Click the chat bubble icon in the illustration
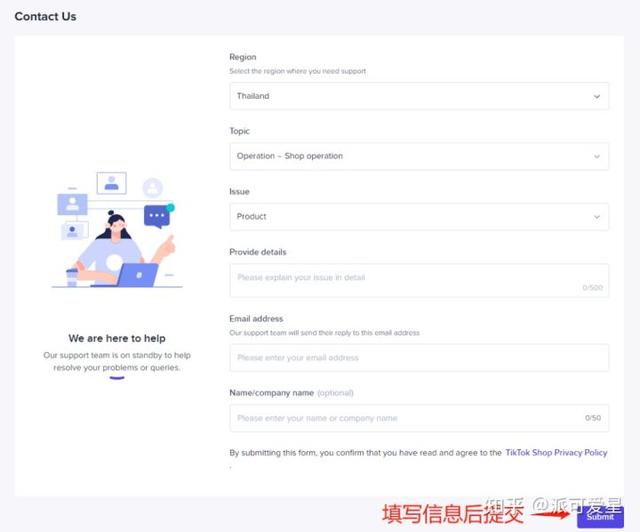 click(x=157, y=215)
